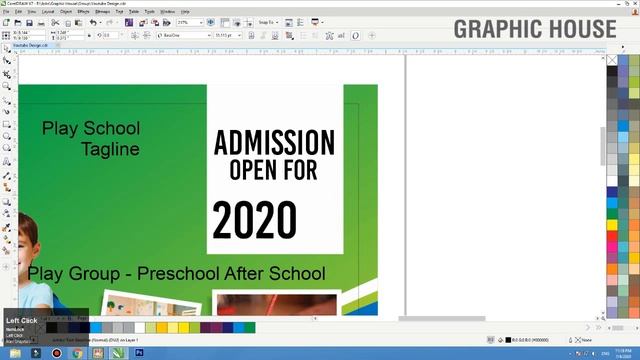Activate the Zoom magnifier tool
This screenshot has width=640, height=360.
coord(7,86)
